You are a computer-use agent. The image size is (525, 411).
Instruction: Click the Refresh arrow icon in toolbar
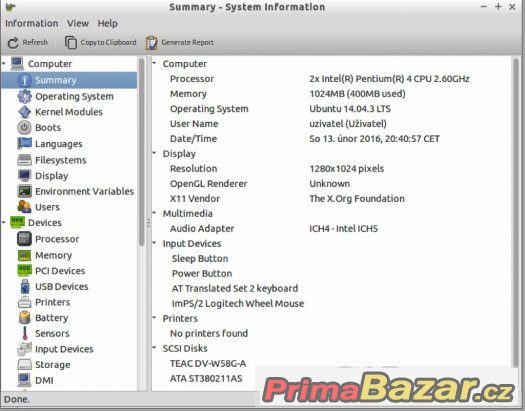click(13, 43)
